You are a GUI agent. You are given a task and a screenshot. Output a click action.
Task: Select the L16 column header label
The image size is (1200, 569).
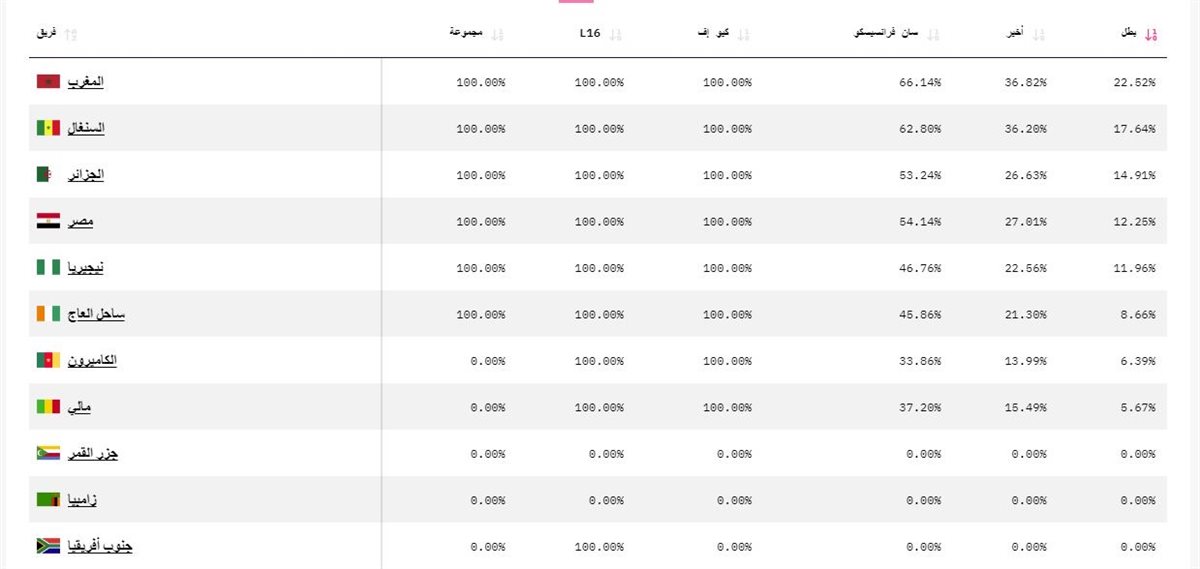tap(589, 34)
